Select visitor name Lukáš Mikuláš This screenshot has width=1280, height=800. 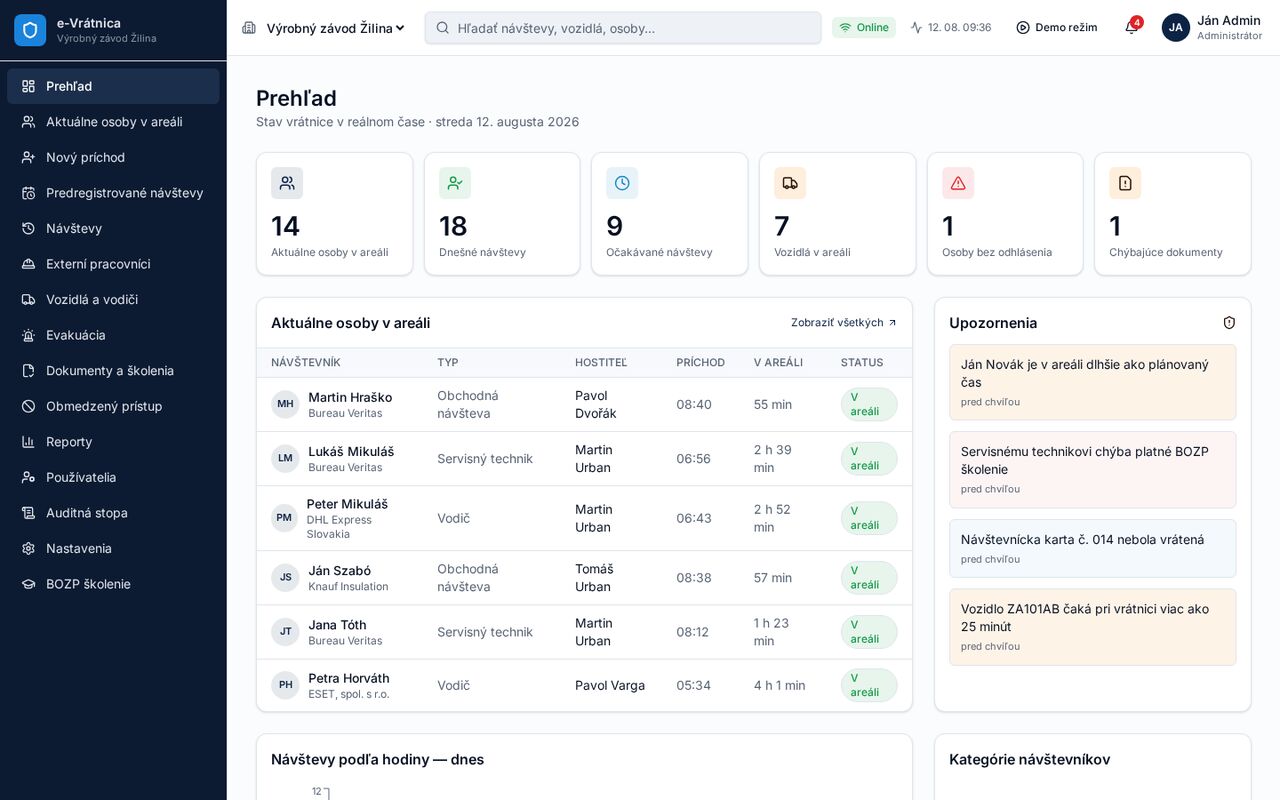coord(351,451)
